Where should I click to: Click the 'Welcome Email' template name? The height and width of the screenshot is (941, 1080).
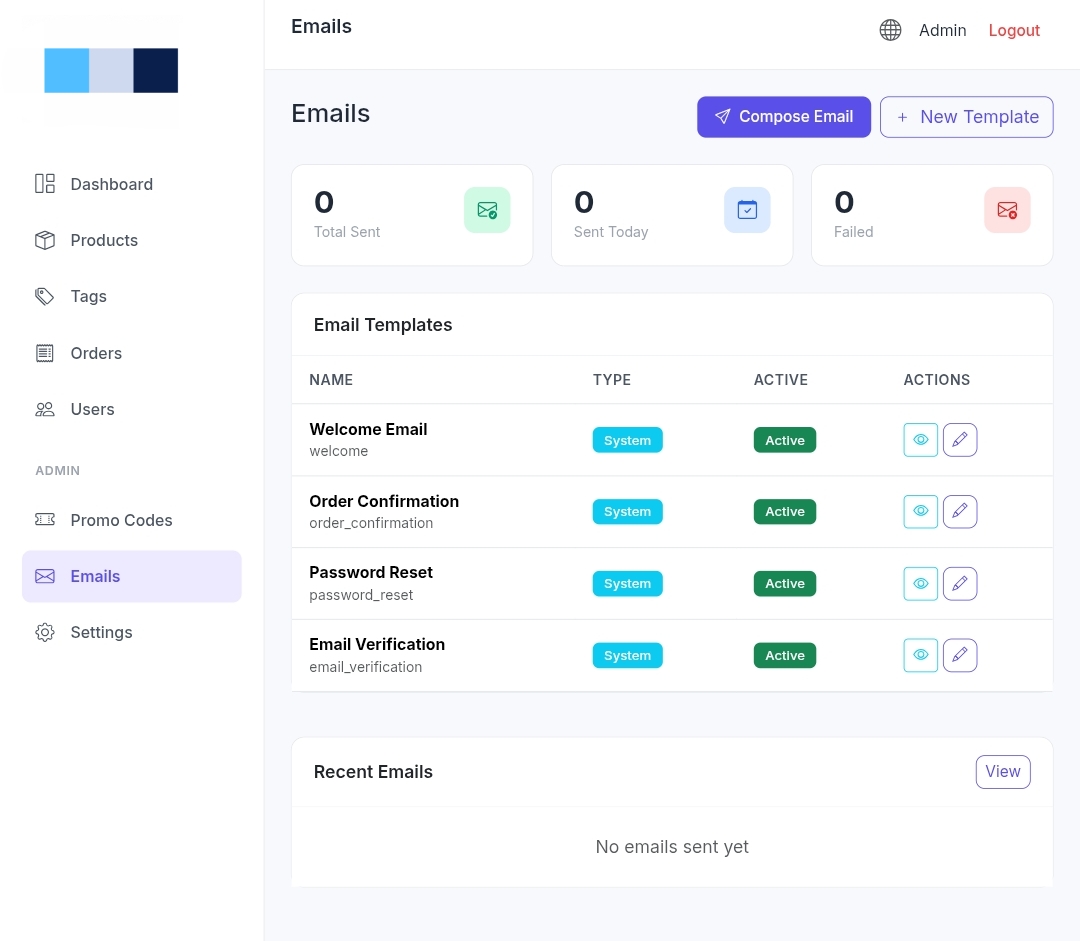pyautogui.click(x=368, y=429)
